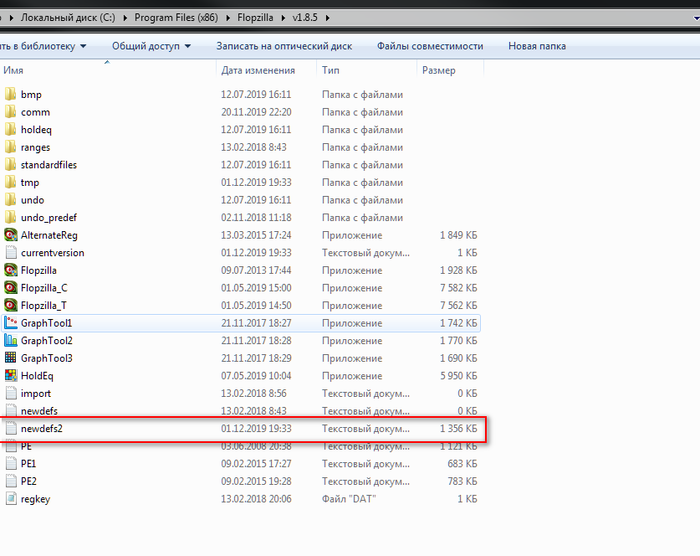The image size is (700, 556).
Task: Click the holdeq folder icon
Action: point(10,130)
